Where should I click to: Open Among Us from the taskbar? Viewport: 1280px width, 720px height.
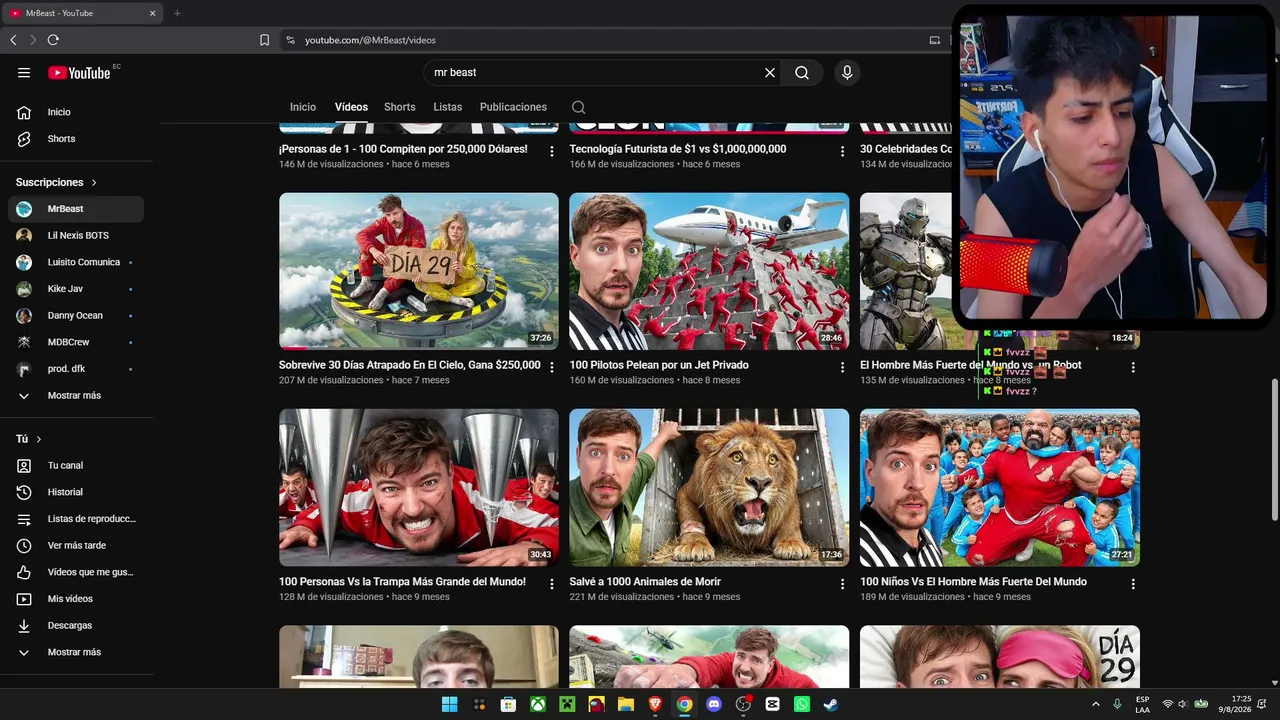(597, 704)
